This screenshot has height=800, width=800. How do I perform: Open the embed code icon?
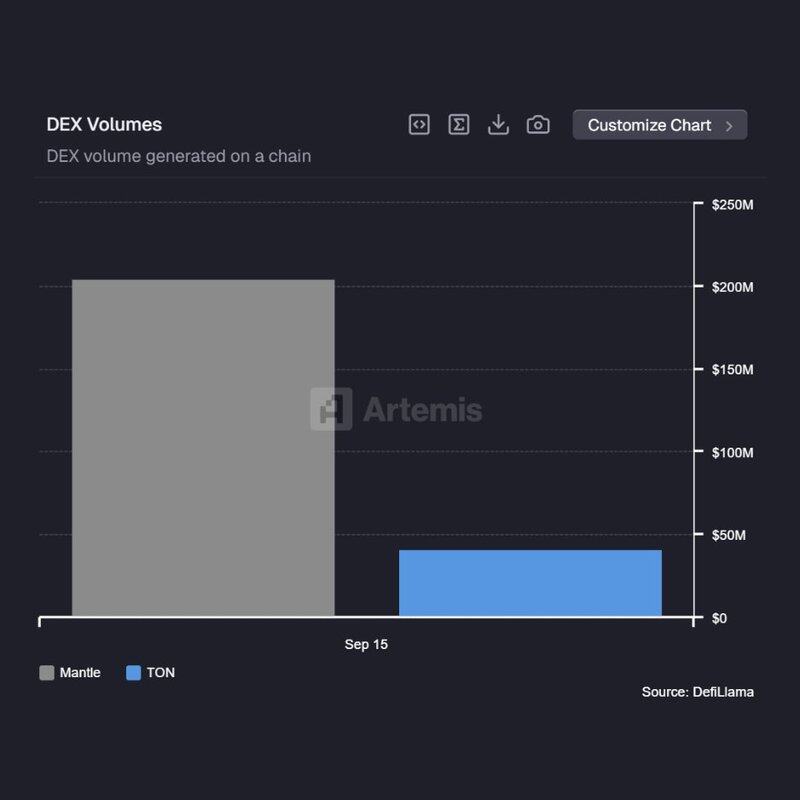click(x=419, y=124)
